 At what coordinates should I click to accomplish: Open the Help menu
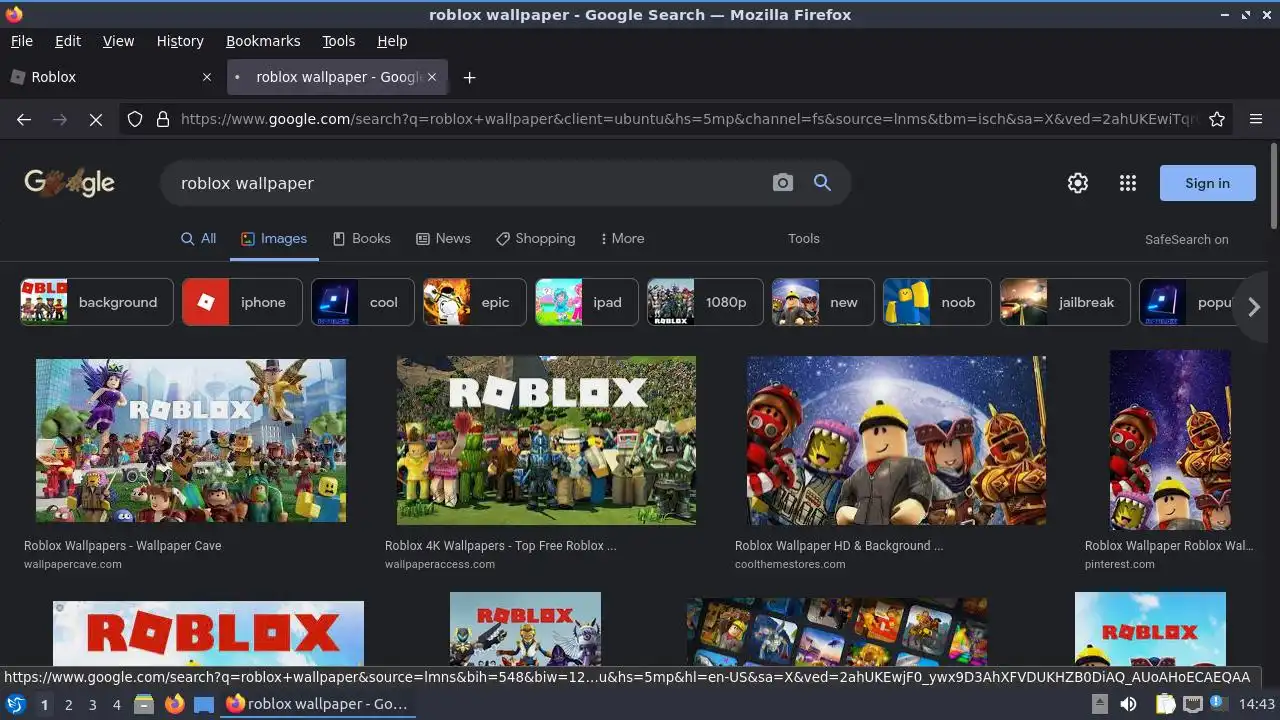392,41
